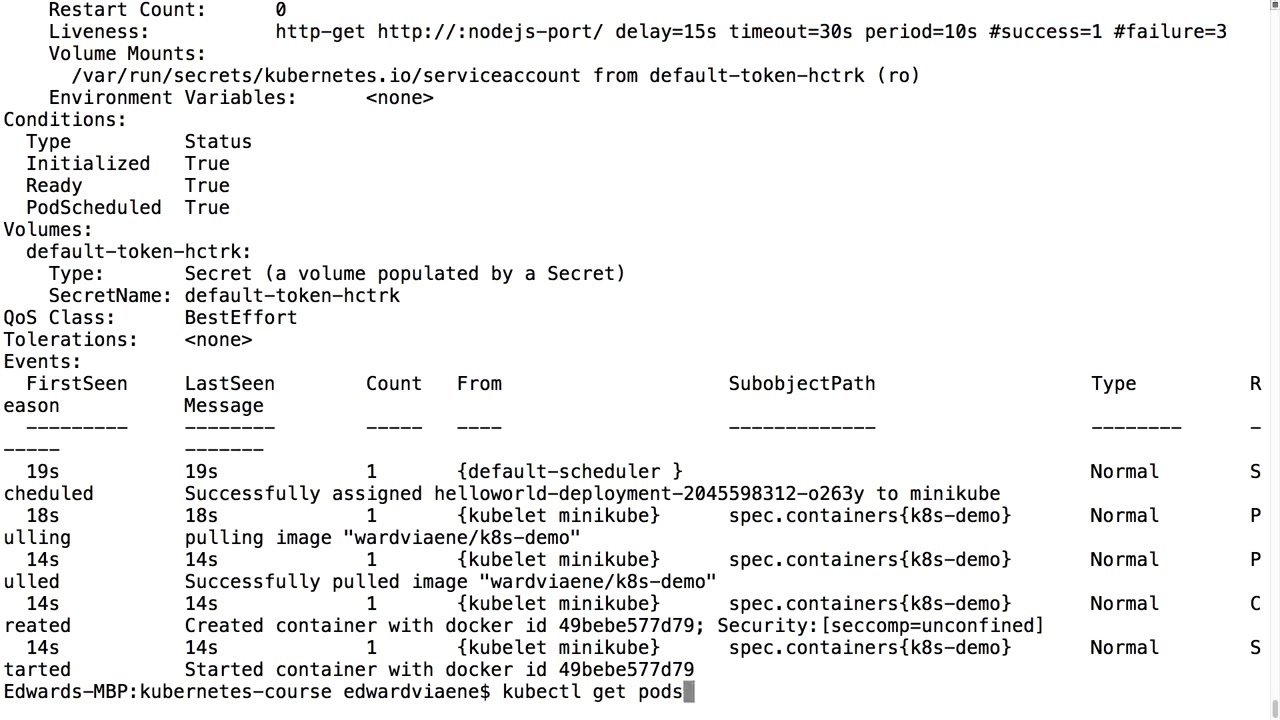Click the Volumes section heading
Viewport: 1280px width, 720px height.
tap(48, 230)
